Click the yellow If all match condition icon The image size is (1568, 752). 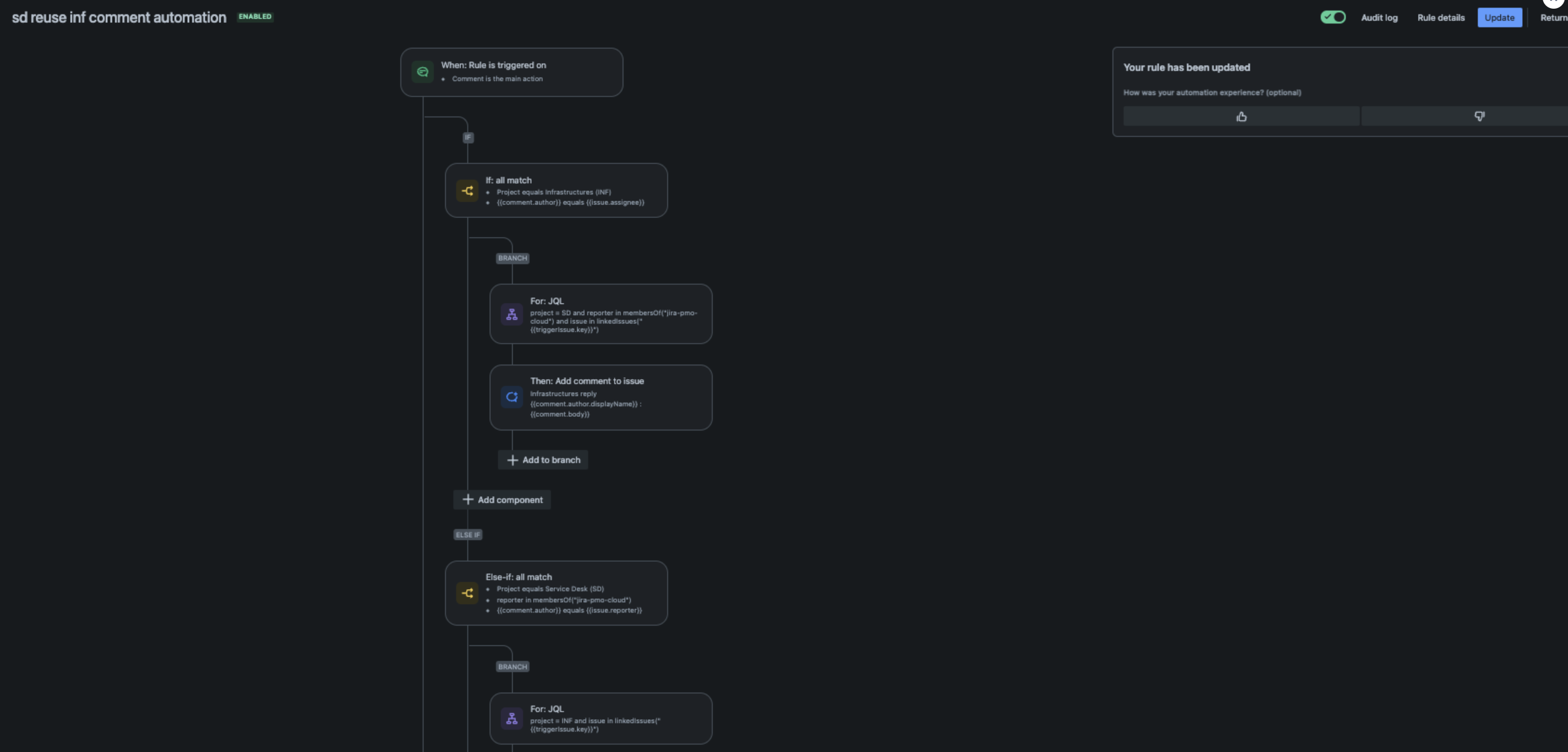pyautogui.click(x=467, y=191)
